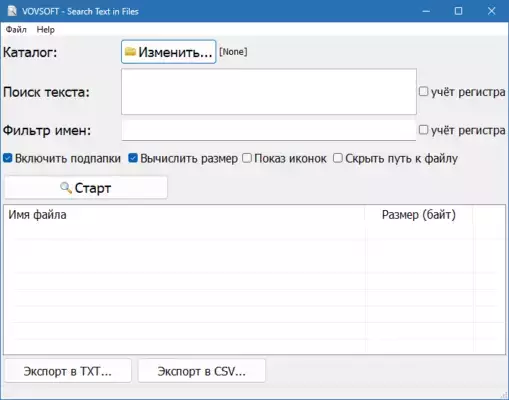Focus the Фильтр имен input field
Viewport: 509px width, 400px height.
click(x=269, y=130)
